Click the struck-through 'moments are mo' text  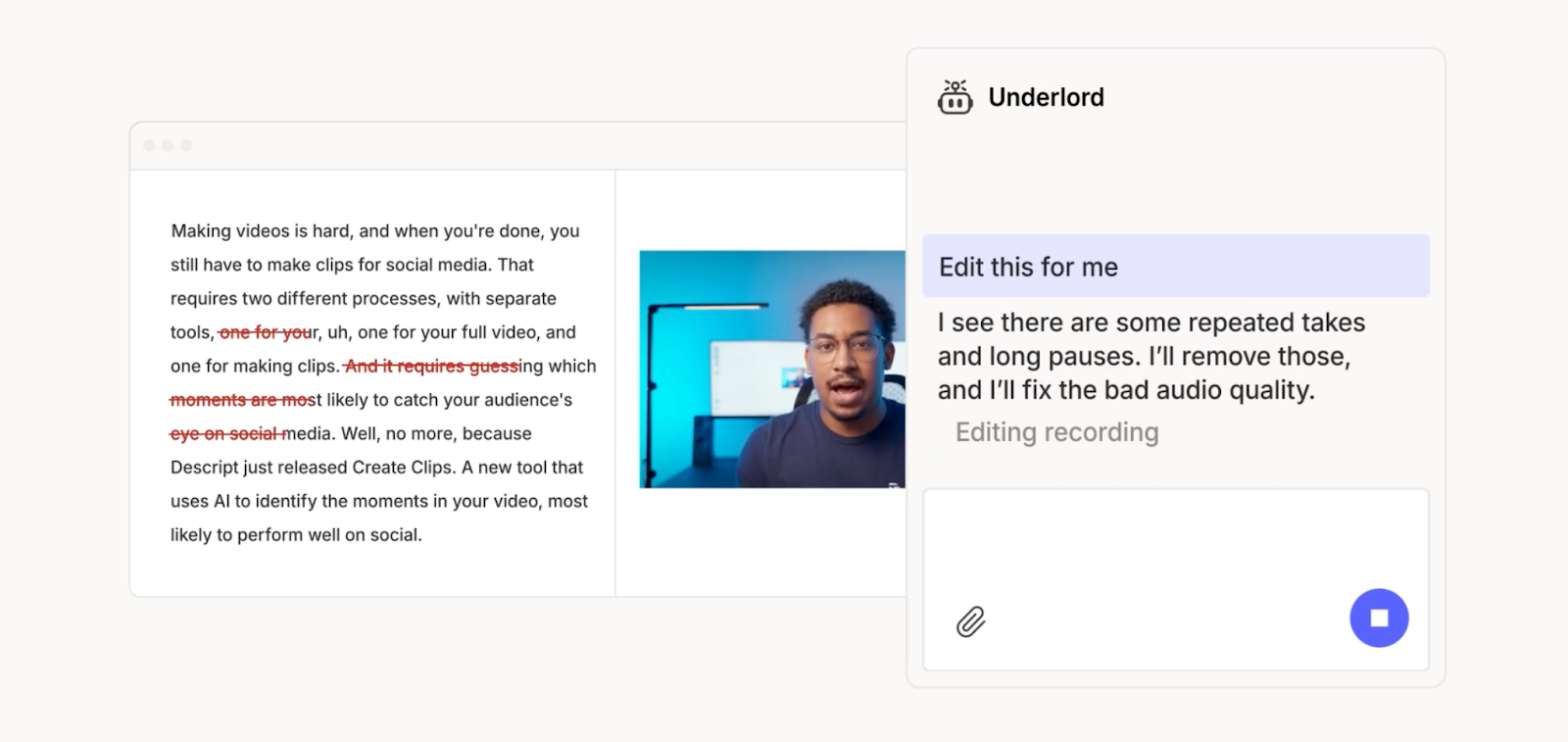pyautogui.click(x=239, y=400)
